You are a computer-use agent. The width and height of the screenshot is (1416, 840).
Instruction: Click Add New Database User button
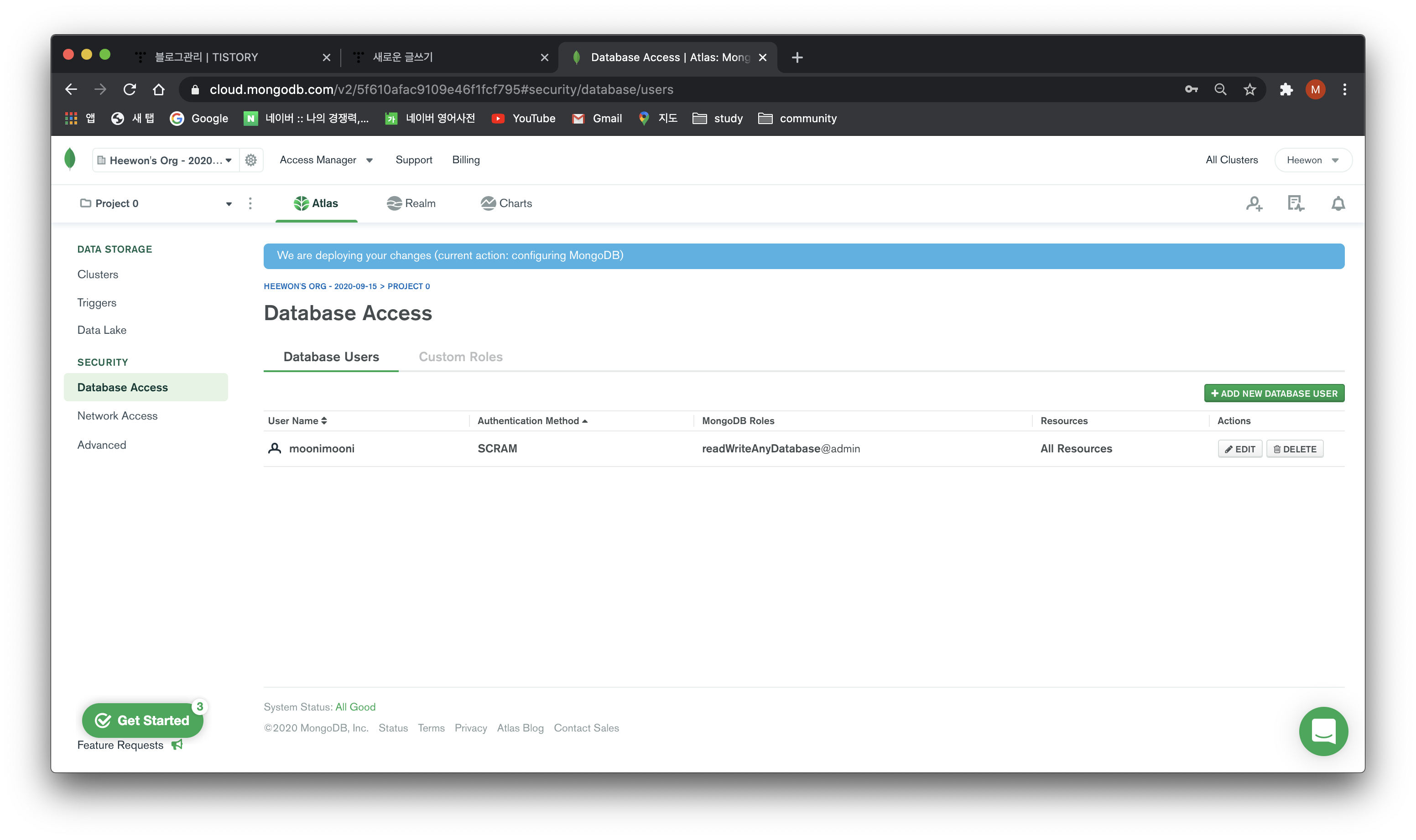(1274, 394)
